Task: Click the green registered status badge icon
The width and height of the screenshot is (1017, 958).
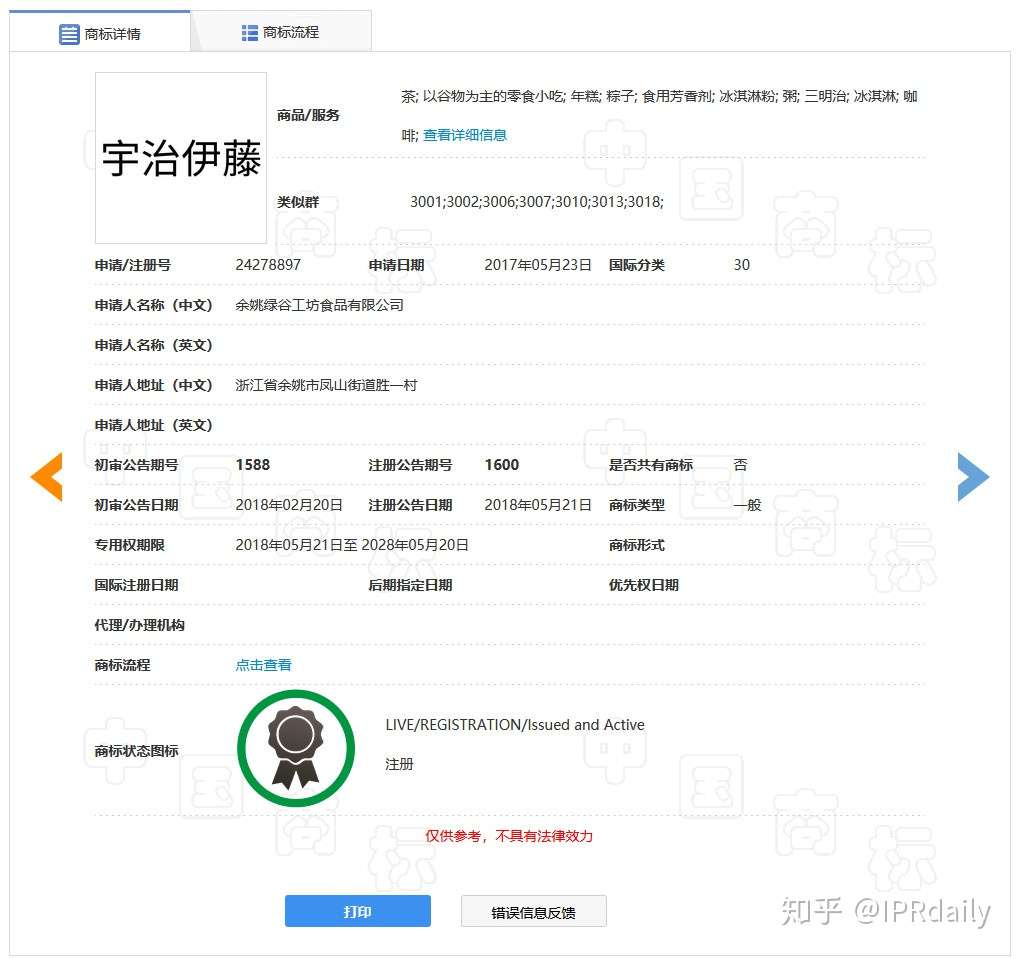Action: pyautogui.click(x=296, y=748)
